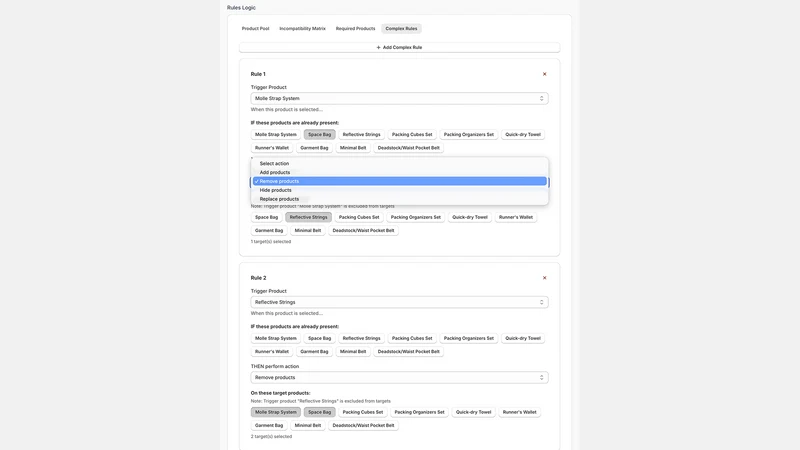Toggle Deadstock/Waist Pocket Belt condition in Rule 1

(x=409, y=148)
